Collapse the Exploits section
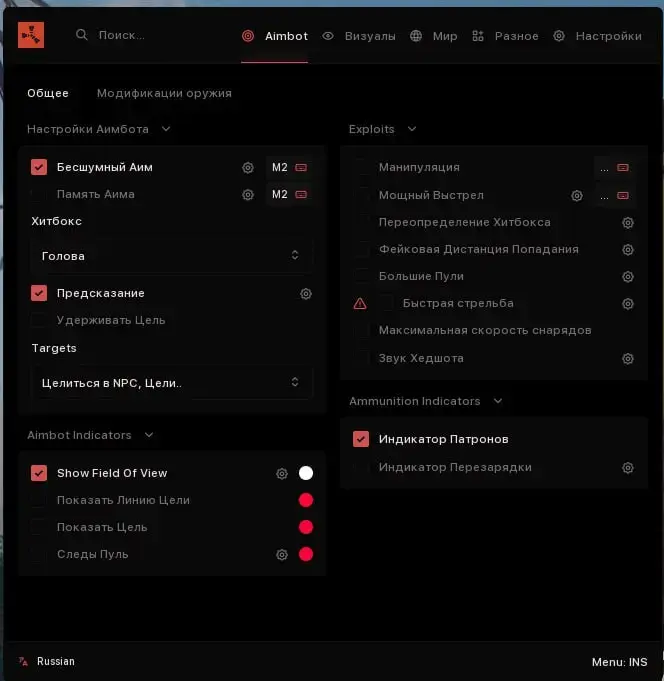 412,129
